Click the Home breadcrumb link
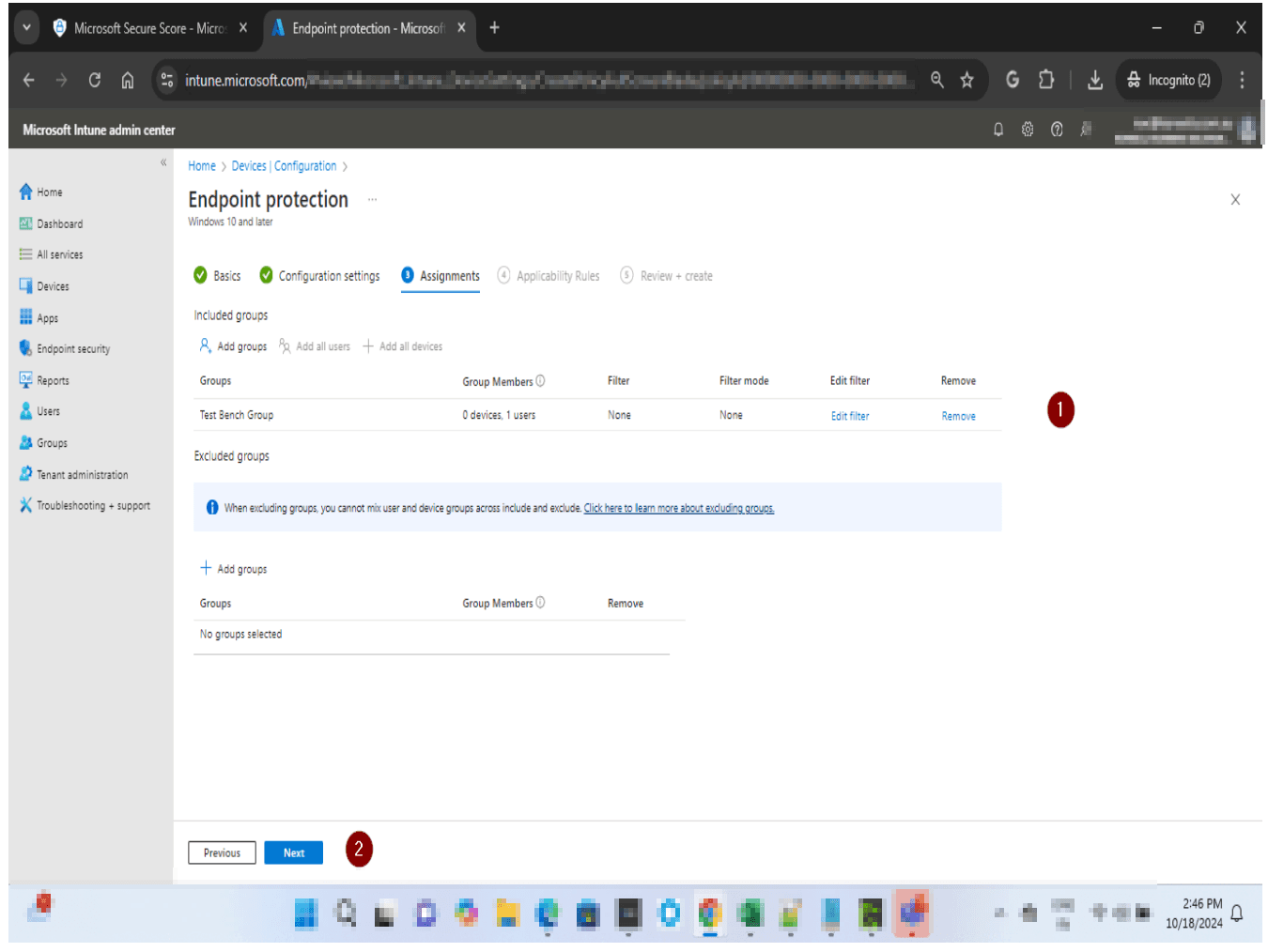 pyautogui.click(x=202, y=166)
